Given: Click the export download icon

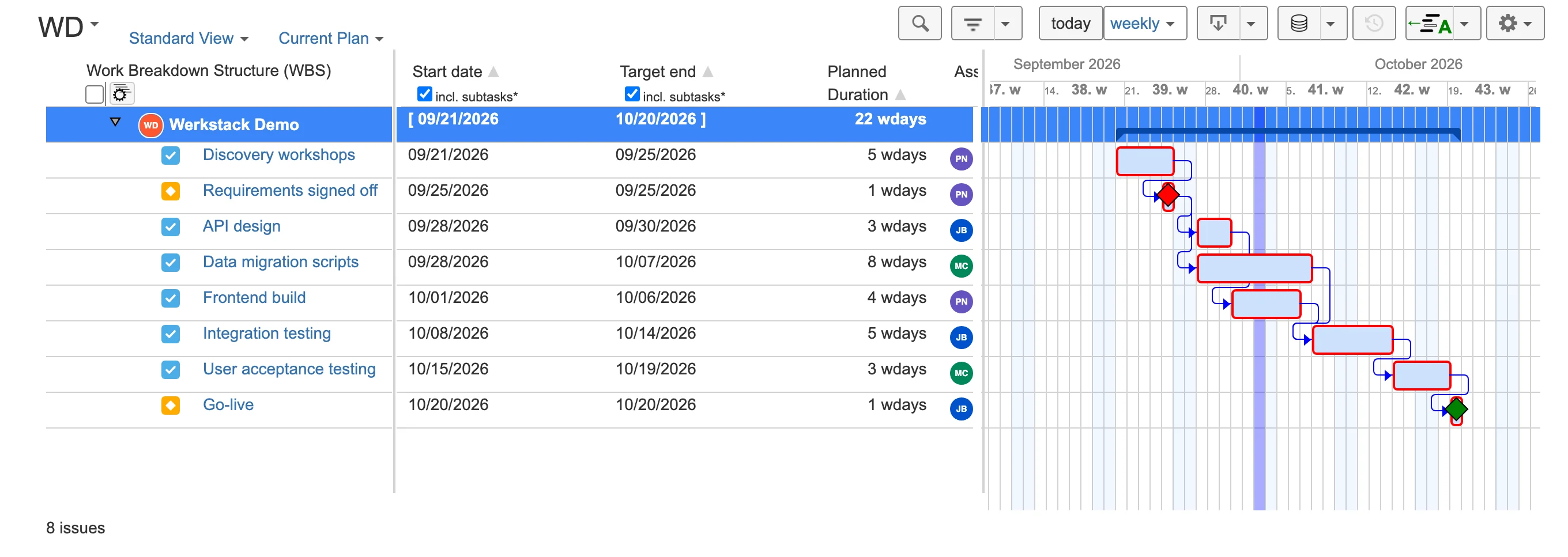Looking at the screenshot, I should coord(1218,24).
